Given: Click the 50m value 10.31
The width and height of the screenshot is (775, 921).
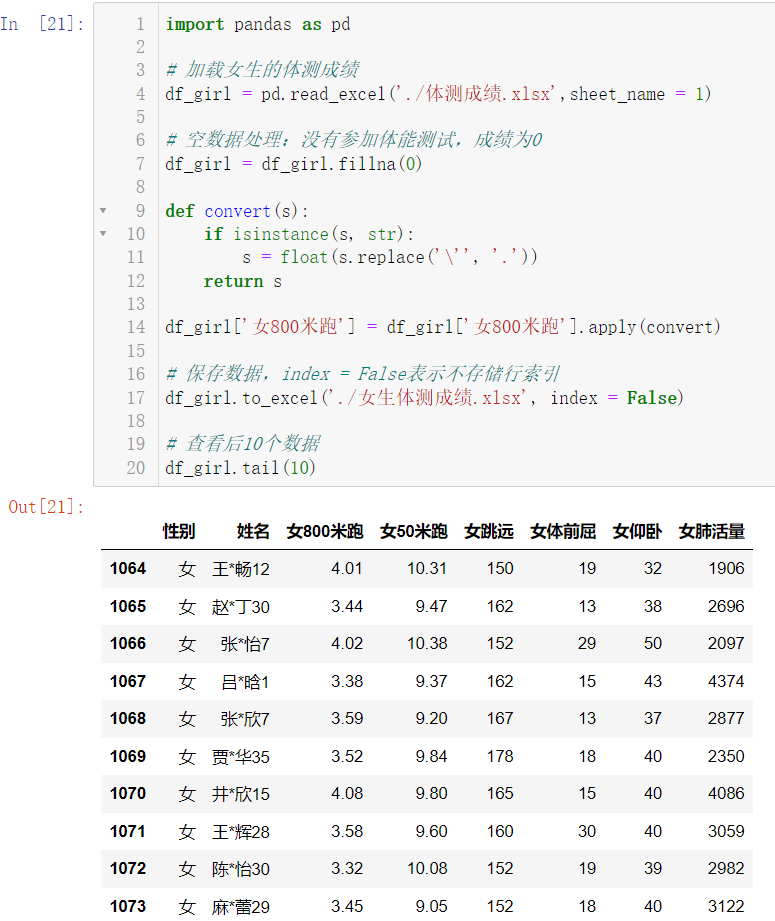Looking at the screenshot, I should [x=427, y=569].
